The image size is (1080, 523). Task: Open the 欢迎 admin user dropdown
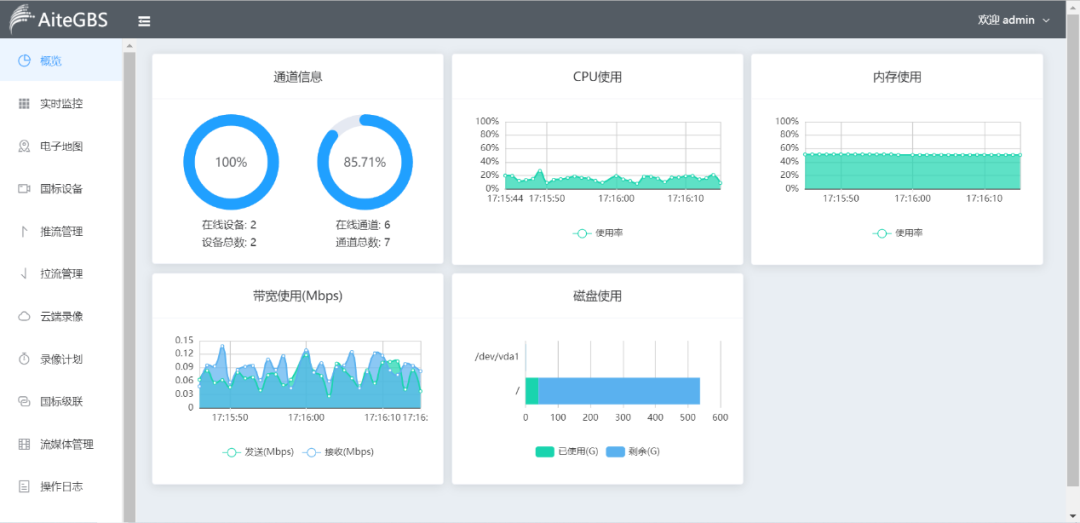[1013, 20]
